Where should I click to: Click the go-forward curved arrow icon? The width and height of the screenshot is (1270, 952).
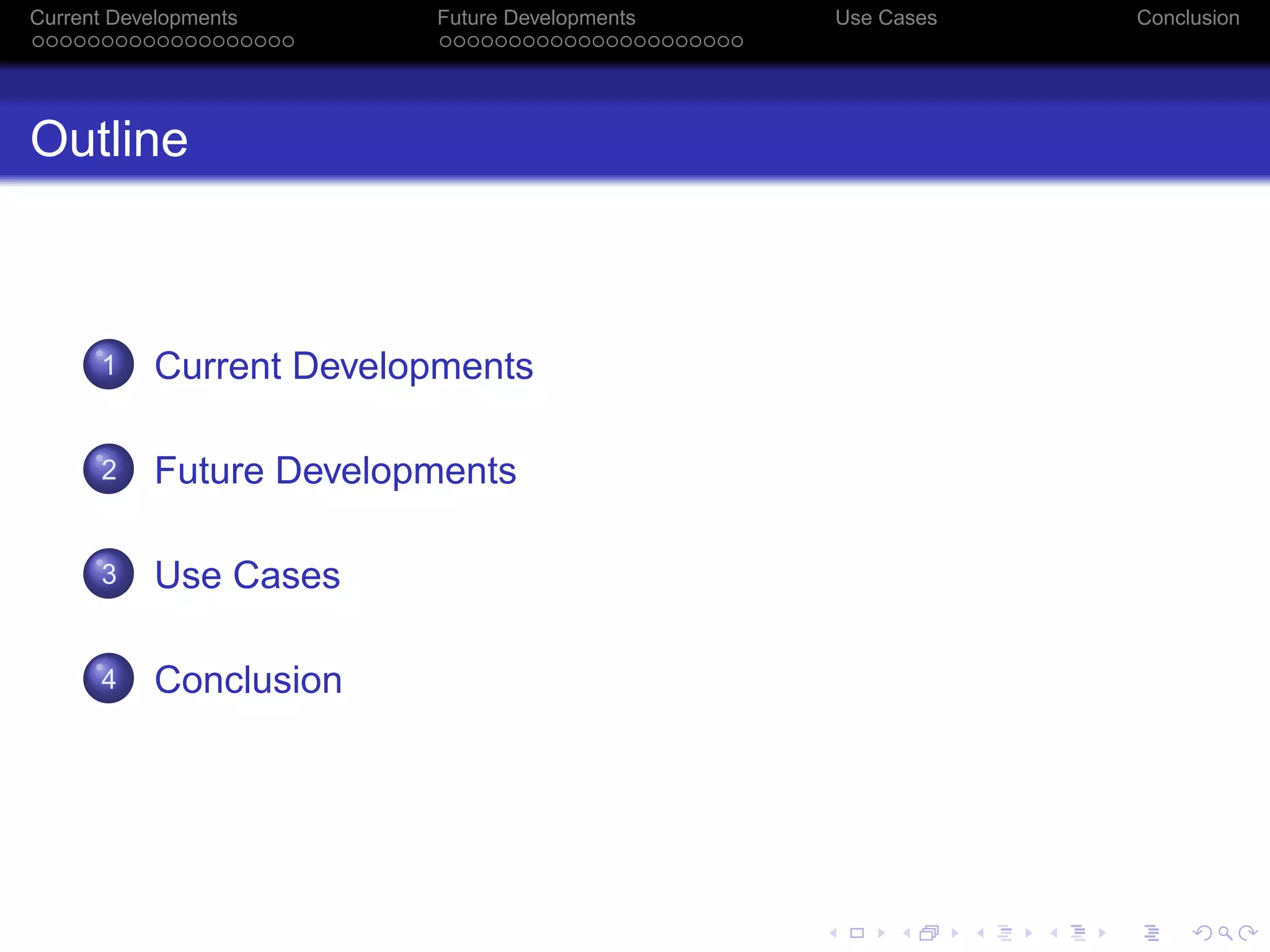point(1248,933)
